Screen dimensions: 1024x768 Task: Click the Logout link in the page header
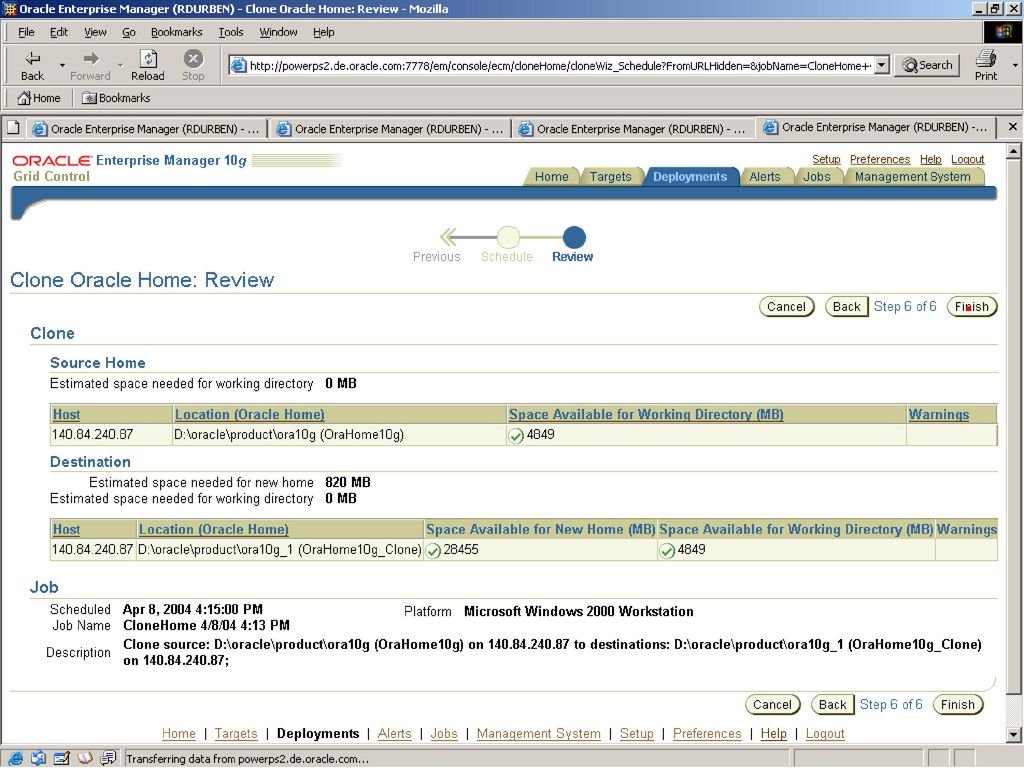[x=967, y=159]
